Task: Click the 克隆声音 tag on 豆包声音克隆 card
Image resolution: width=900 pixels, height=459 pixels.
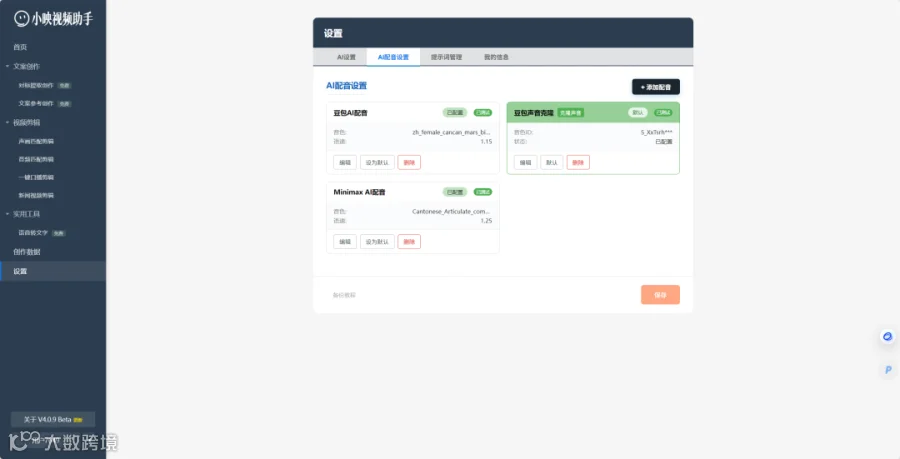Action: 571,113
